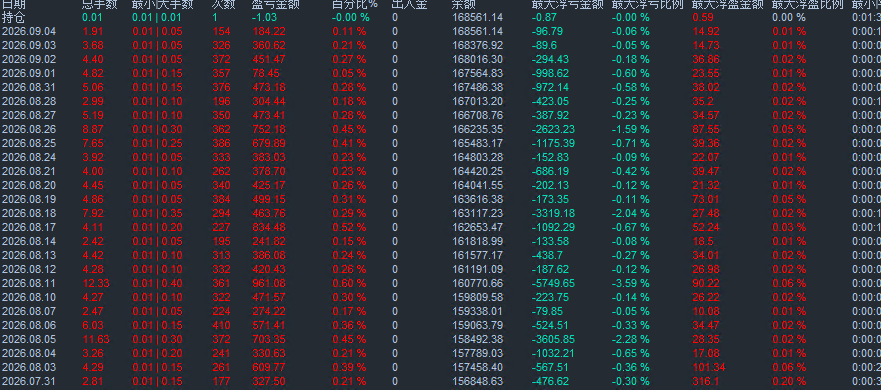Select profit amount 78.45
The image size is (881, 390).
[266, 74]
